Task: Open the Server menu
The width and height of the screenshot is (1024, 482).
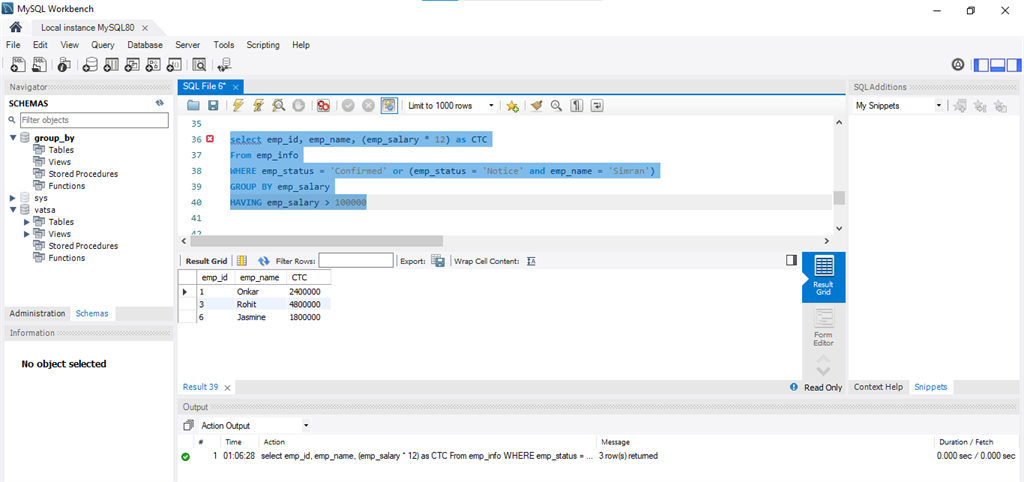Action: pos(187,45)
